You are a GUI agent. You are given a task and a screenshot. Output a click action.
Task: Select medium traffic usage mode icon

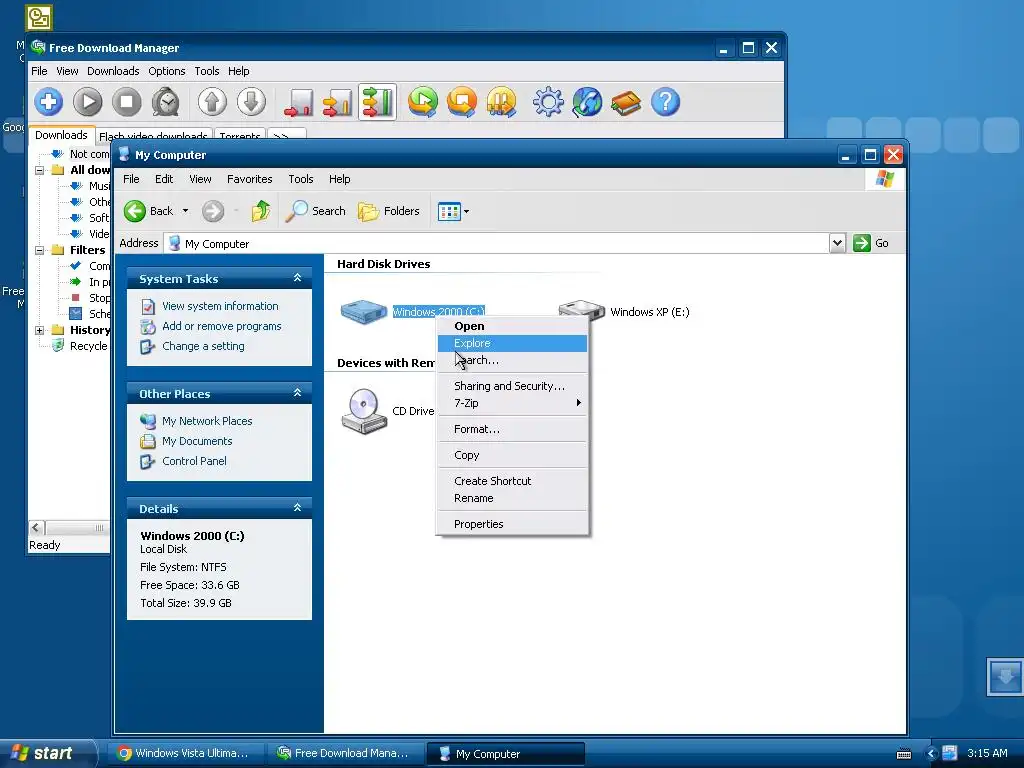coord(338,103)
